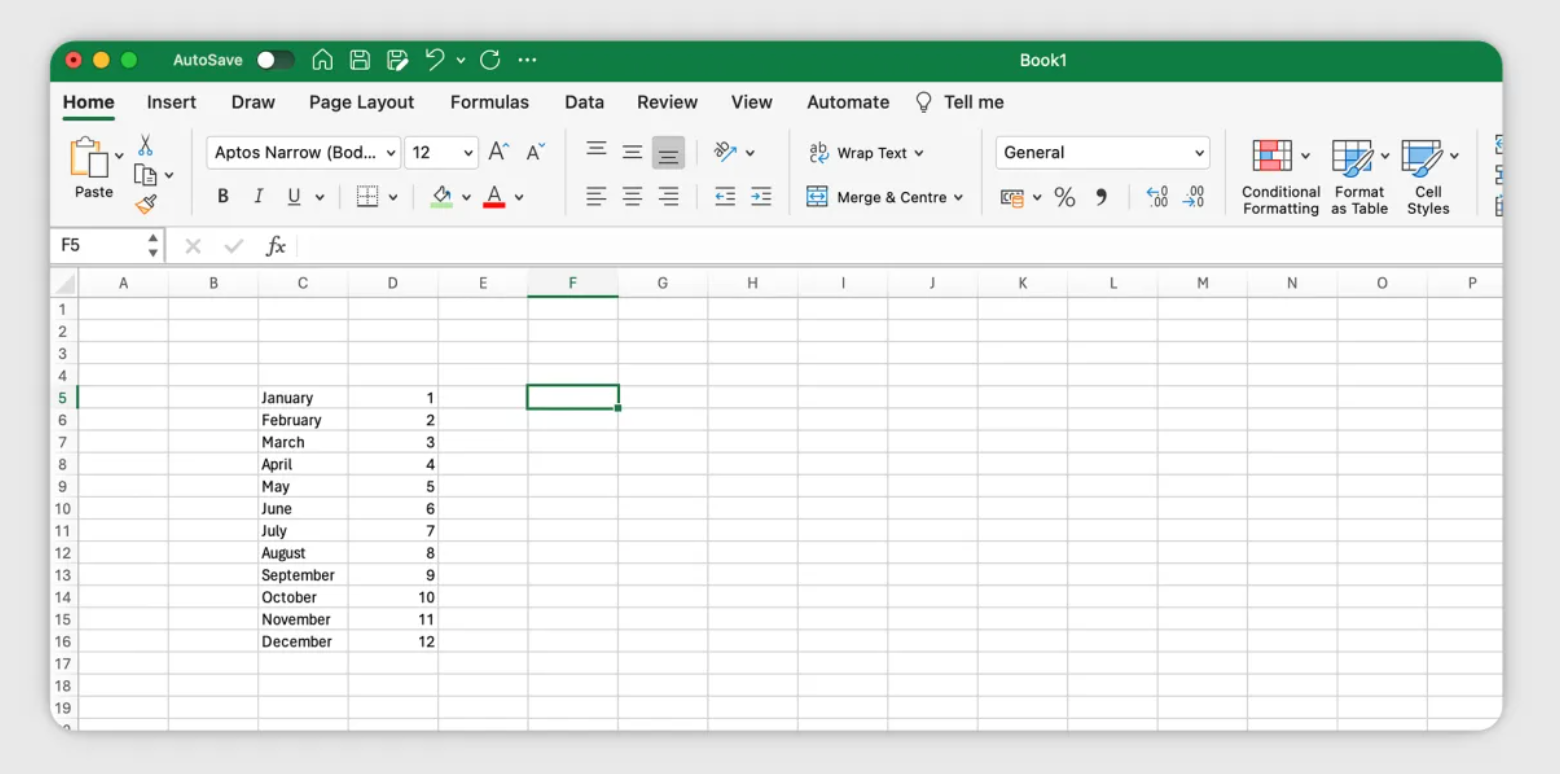This screenshot has width=1560, height=774.
Task: Open Cell Styles gallery
Action: (x=1428, y=178)
